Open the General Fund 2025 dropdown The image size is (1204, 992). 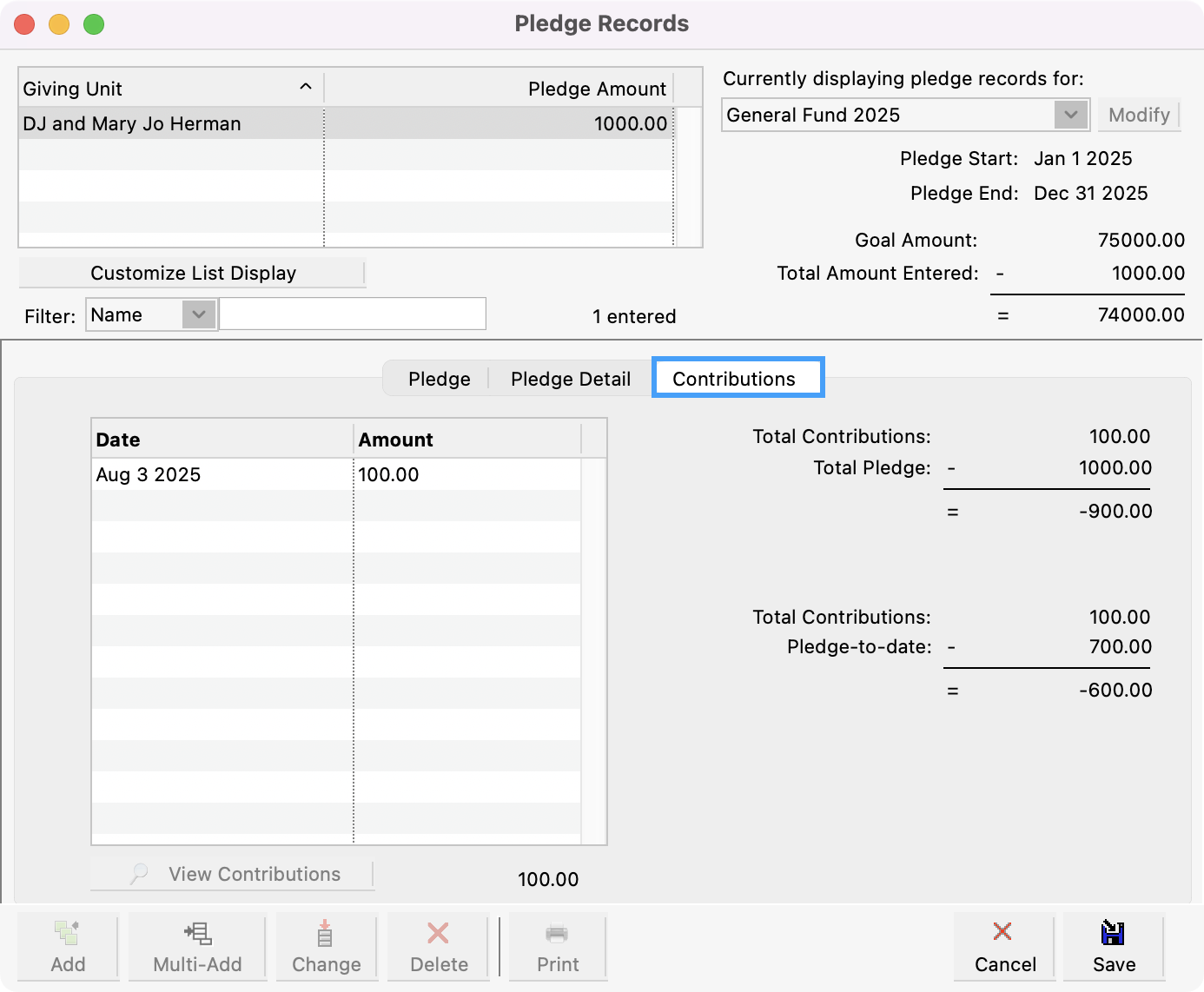click(x=1071, y=115)
